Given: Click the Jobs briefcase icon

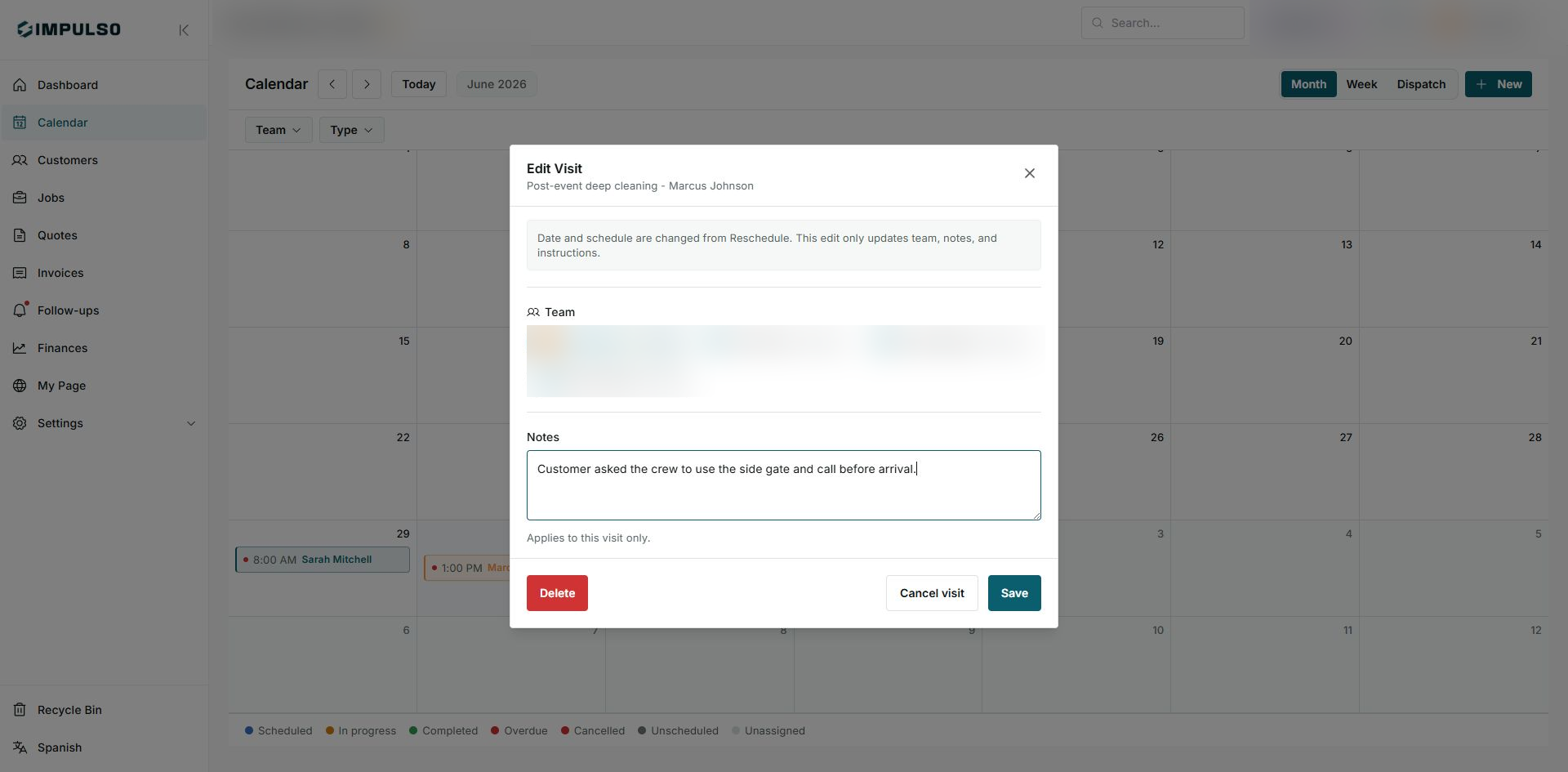Looking at the screenshot, I should coord(20,198).
